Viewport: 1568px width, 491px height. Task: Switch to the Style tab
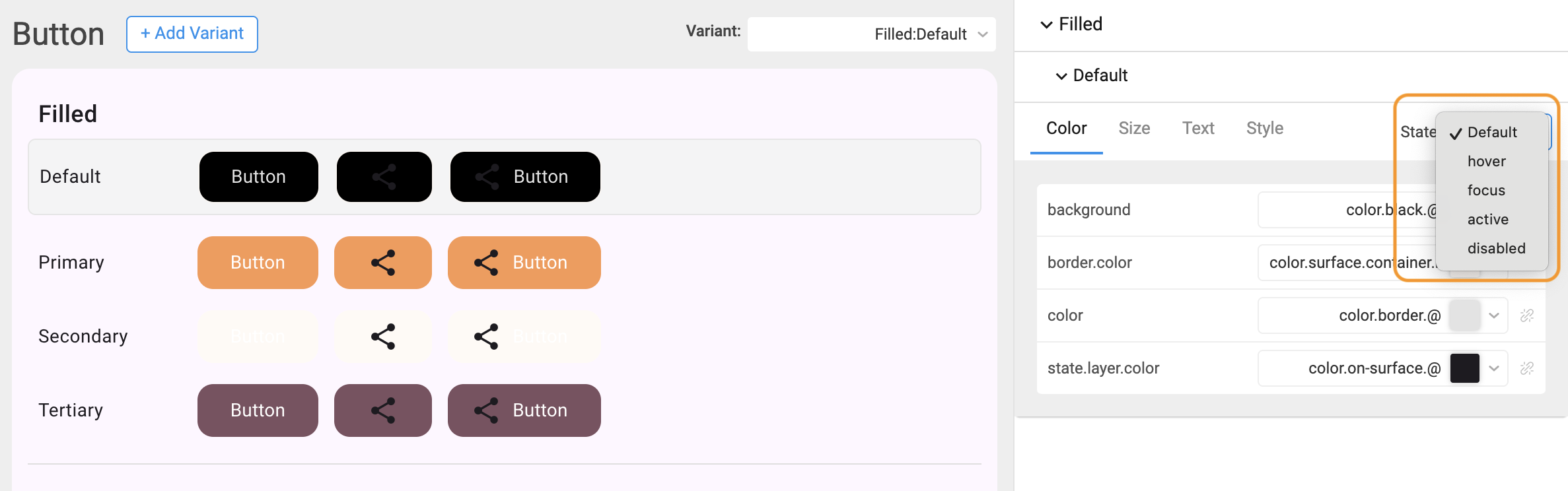click(x=1264, y=128)
